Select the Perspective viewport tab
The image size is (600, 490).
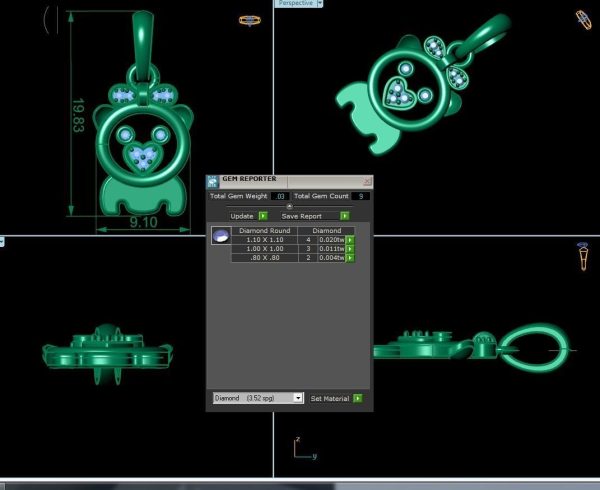(295, 3)
